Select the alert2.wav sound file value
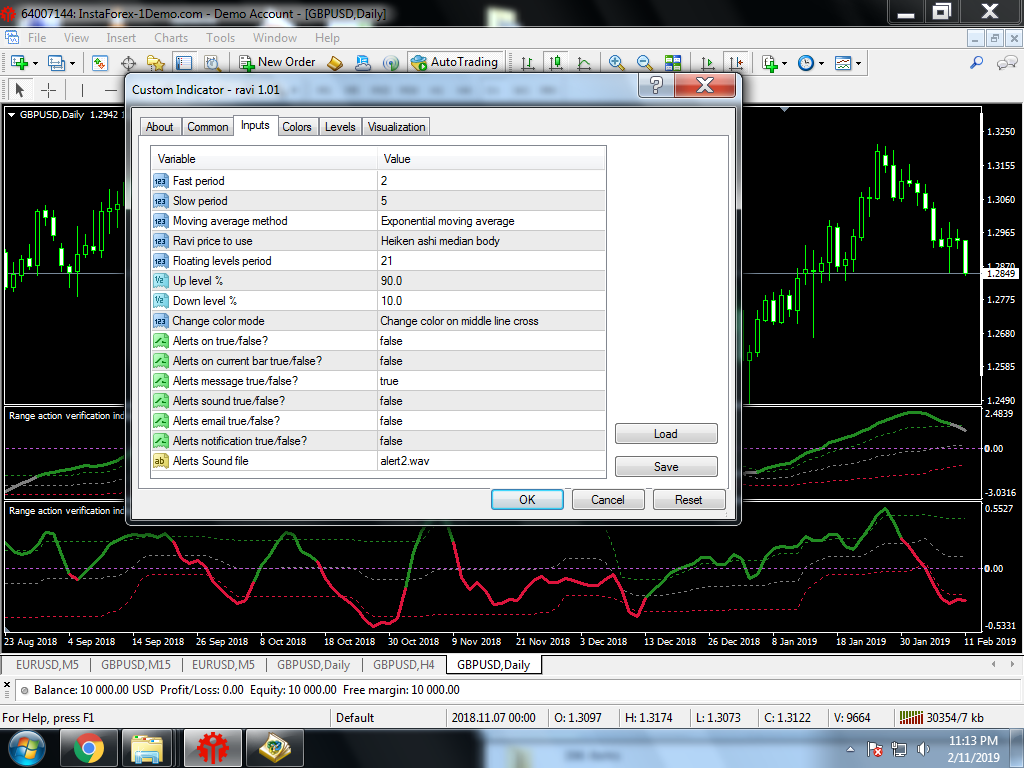The height and width of the screenshot is (768, 1024). 491,461
